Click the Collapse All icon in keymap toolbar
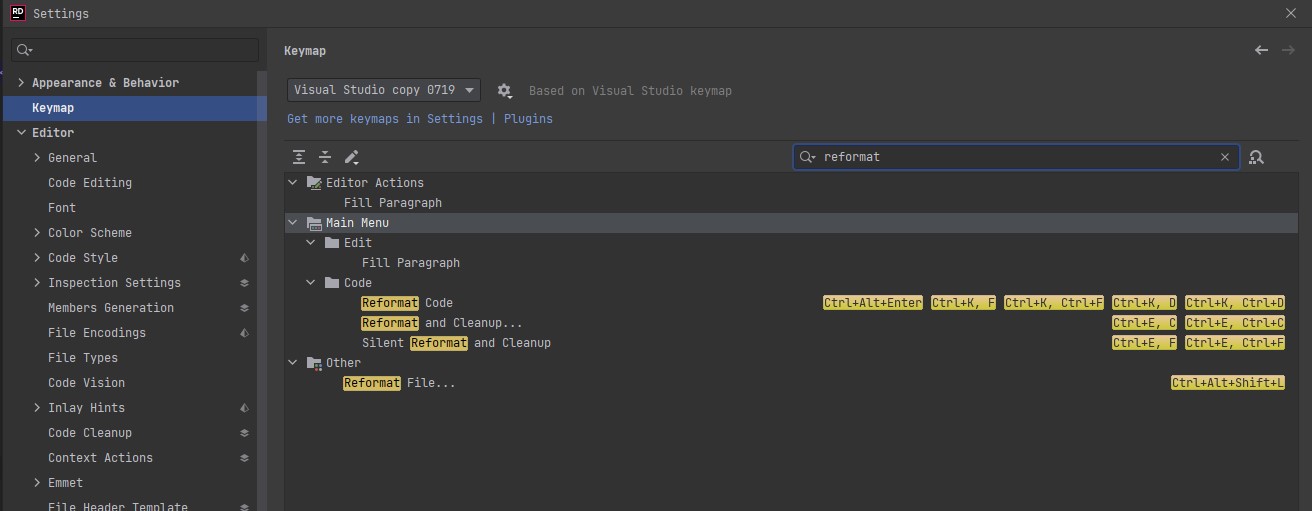This screenshot has width=1312, height=511. [325, 157]
